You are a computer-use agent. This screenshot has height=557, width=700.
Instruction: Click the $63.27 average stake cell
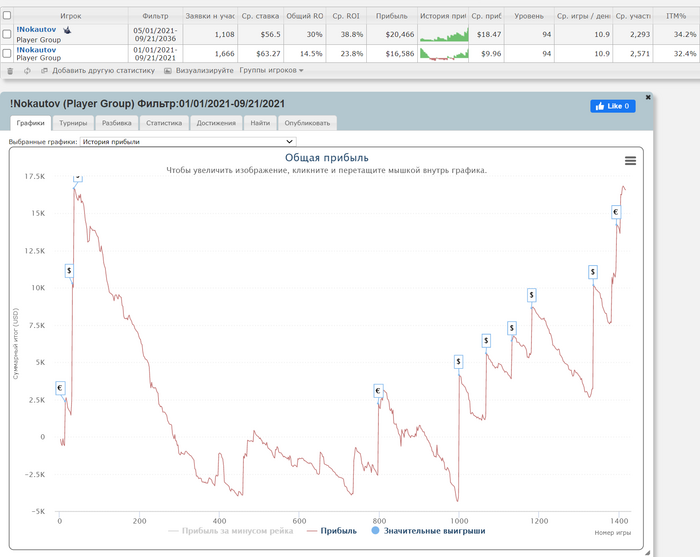point(260,54)
